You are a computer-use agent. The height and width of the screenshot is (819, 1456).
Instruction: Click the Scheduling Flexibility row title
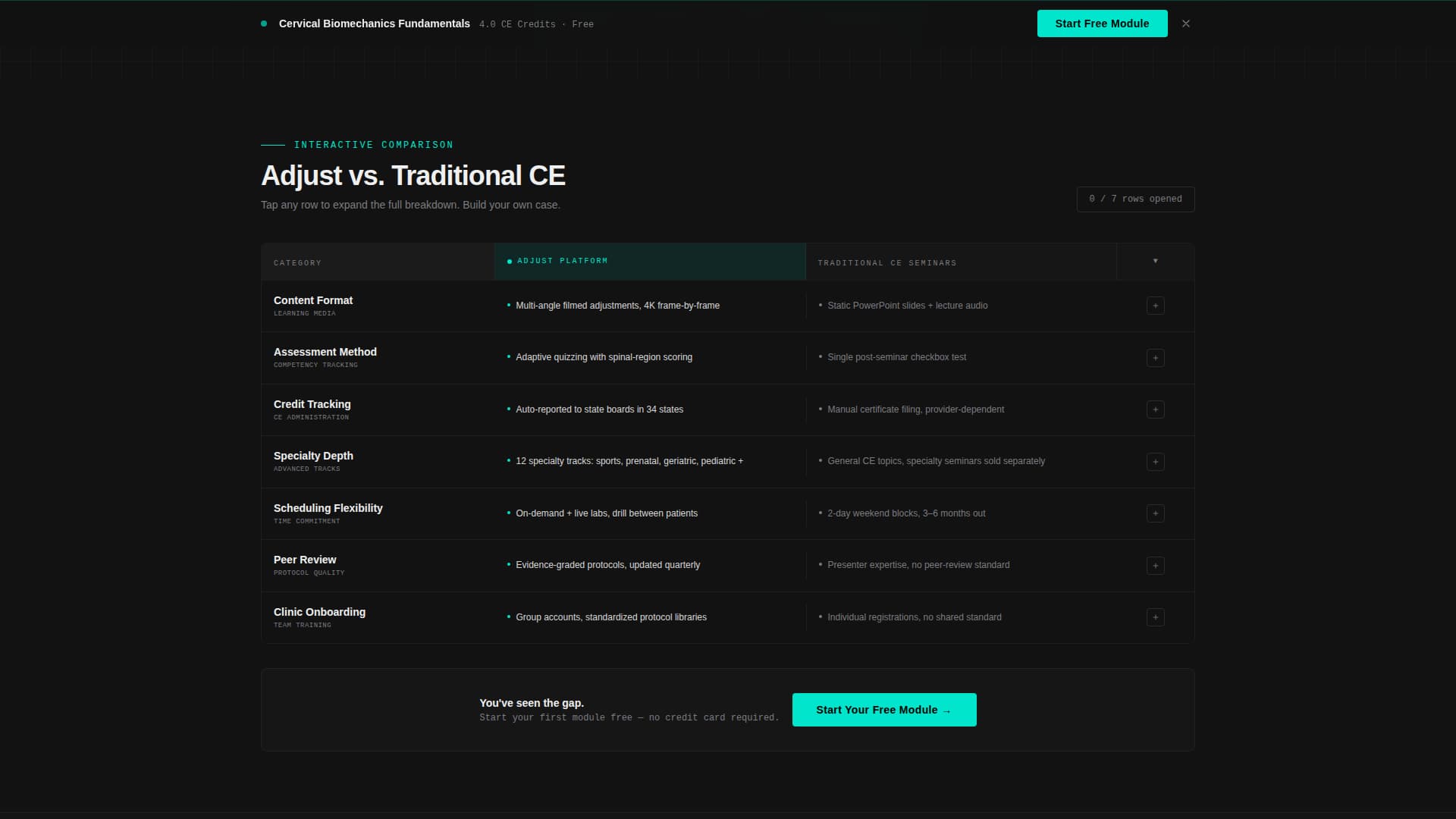[328, 508]
